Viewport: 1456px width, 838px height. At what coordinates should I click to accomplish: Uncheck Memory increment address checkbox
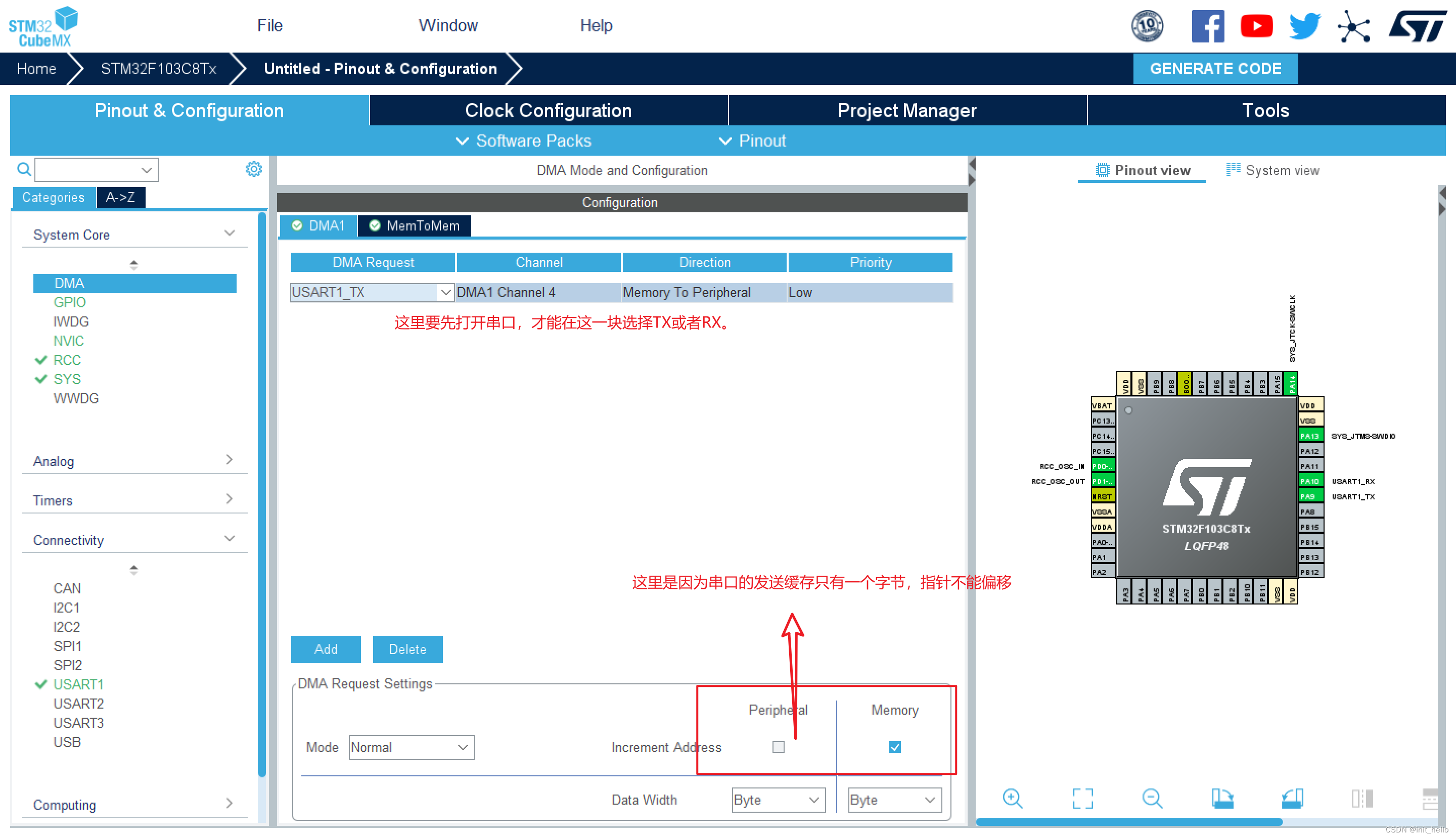tap(894, 747)
